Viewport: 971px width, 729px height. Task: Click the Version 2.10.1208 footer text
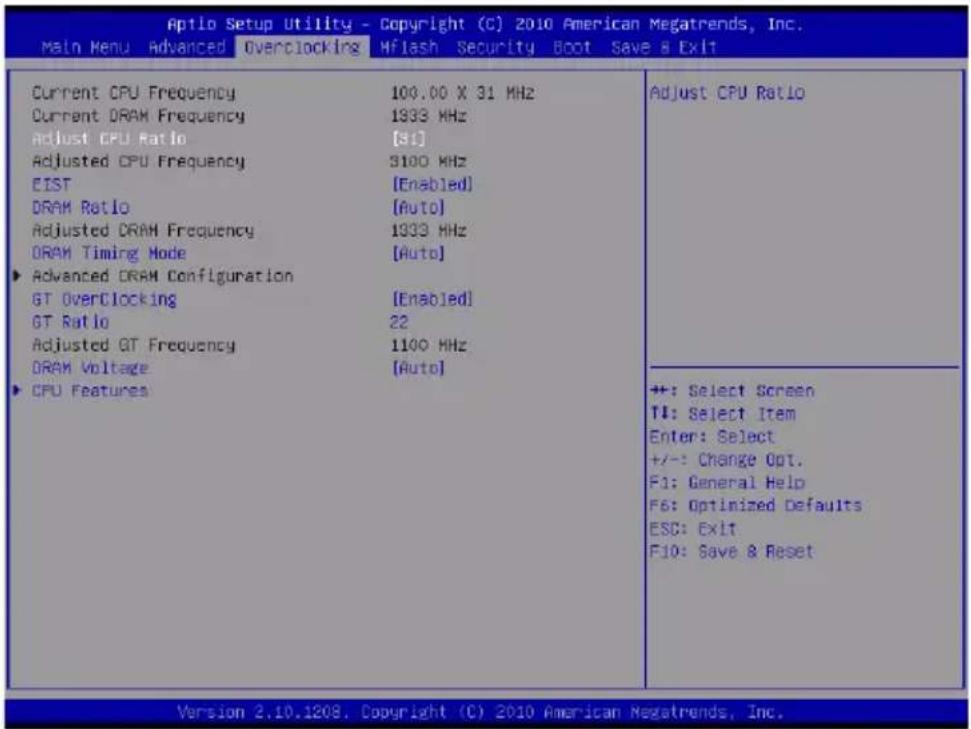(x=481, y=712)
